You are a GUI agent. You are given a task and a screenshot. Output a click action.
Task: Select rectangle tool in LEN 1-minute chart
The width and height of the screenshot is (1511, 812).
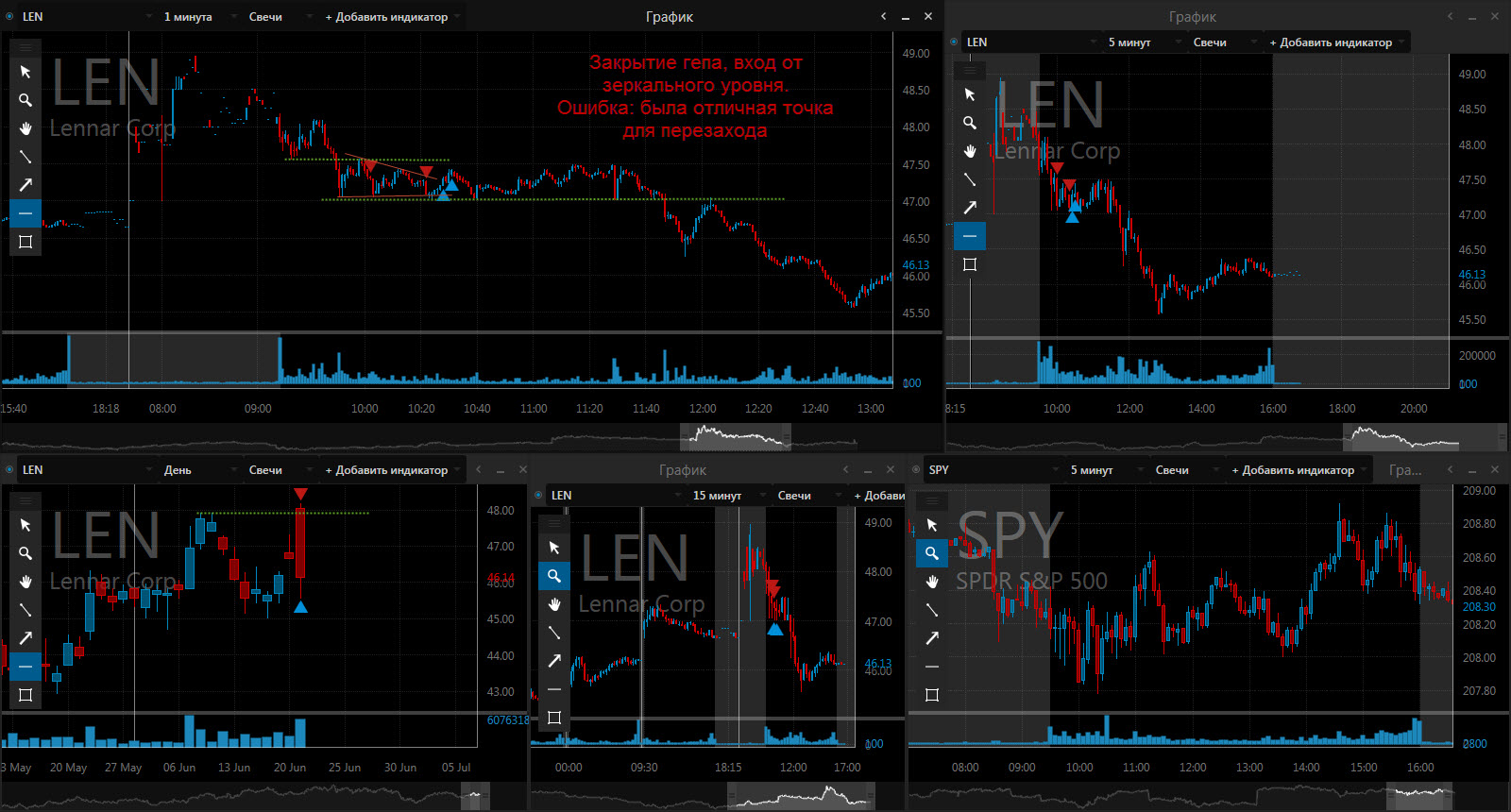[25, 242]
